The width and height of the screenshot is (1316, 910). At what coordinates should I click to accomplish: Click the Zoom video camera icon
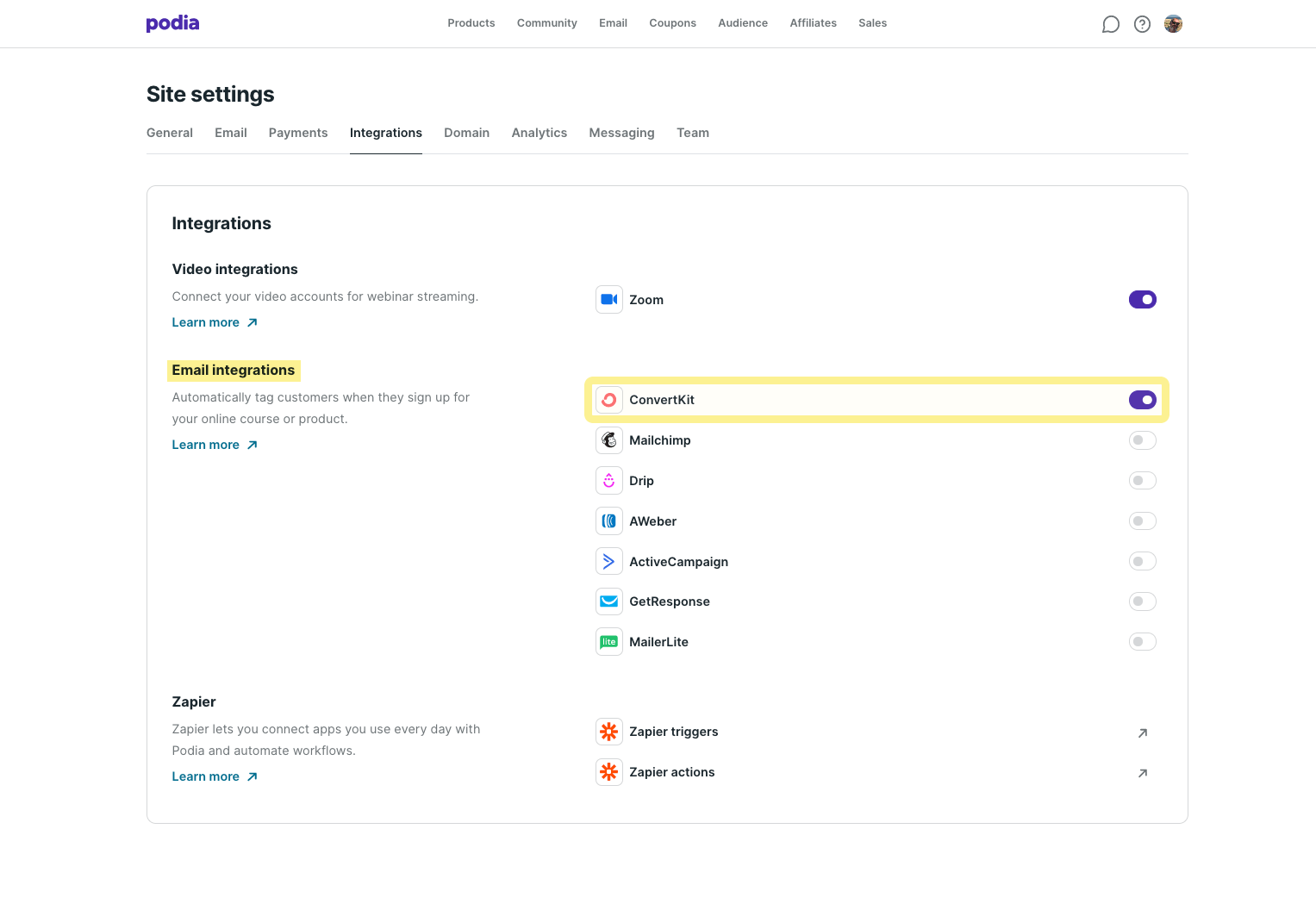609,299
